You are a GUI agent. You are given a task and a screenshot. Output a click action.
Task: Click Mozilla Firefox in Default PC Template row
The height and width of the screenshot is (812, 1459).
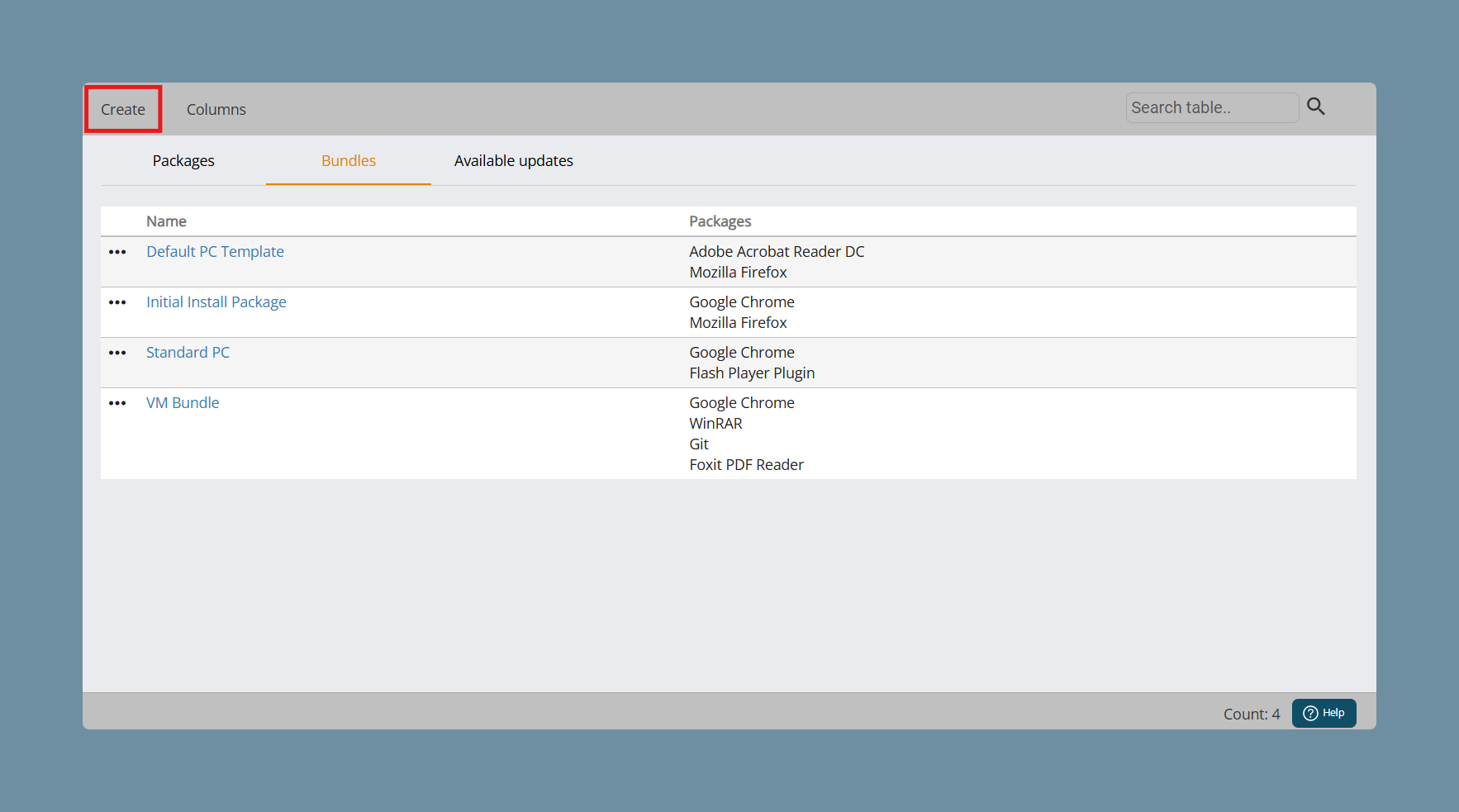[738, 272]
